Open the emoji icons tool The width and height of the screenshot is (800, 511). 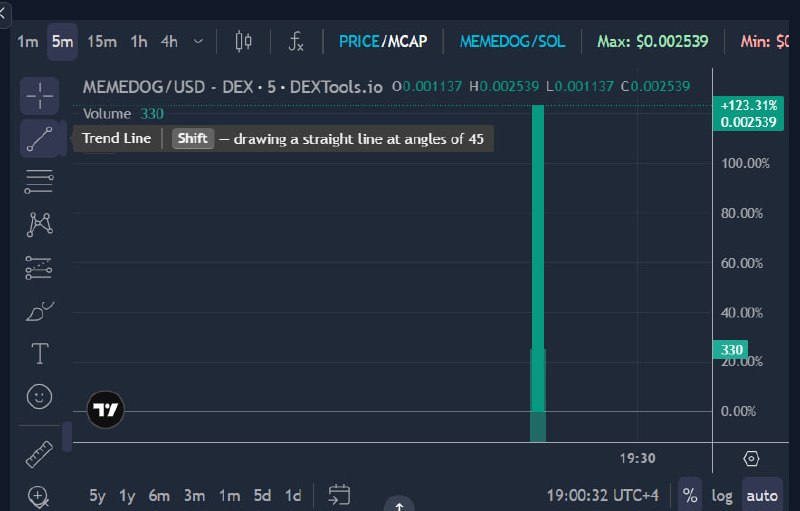(x=39, y=396)
